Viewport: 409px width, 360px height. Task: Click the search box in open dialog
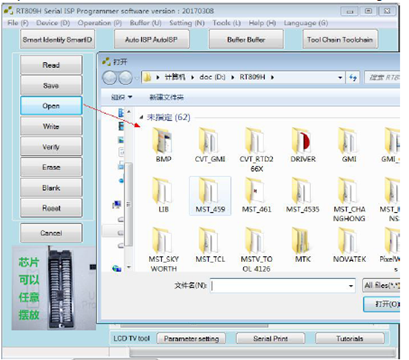(382, 78)
